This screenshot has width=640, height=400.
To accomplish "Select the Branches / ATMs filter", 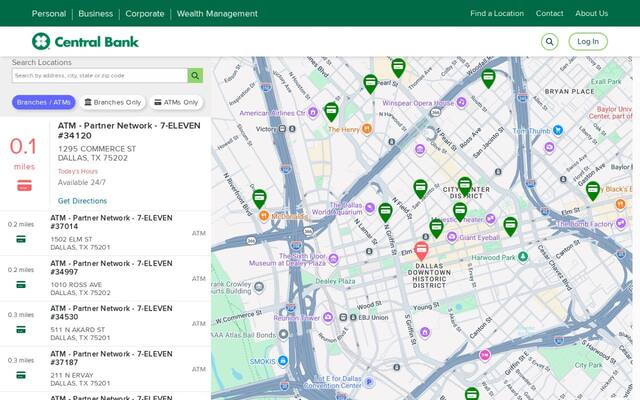I will point(44,102).
